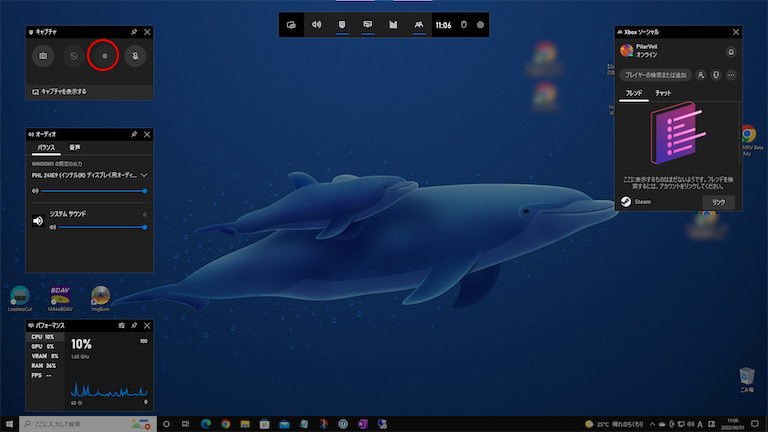Image resolution: width=768 pixels, height=432 pixels.
Task: Open the Game Bar settings gear
Action: (481, 24)
